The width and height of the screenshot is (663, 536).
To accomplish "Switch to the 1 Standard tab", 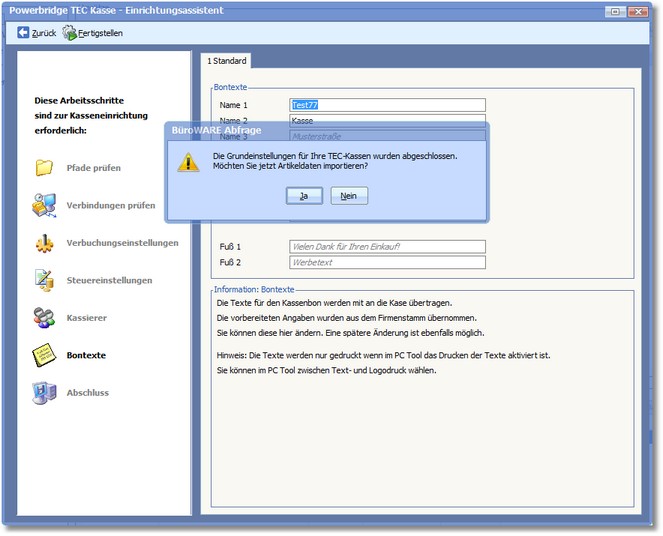I will pyautogui.click(x=226, y=61).
